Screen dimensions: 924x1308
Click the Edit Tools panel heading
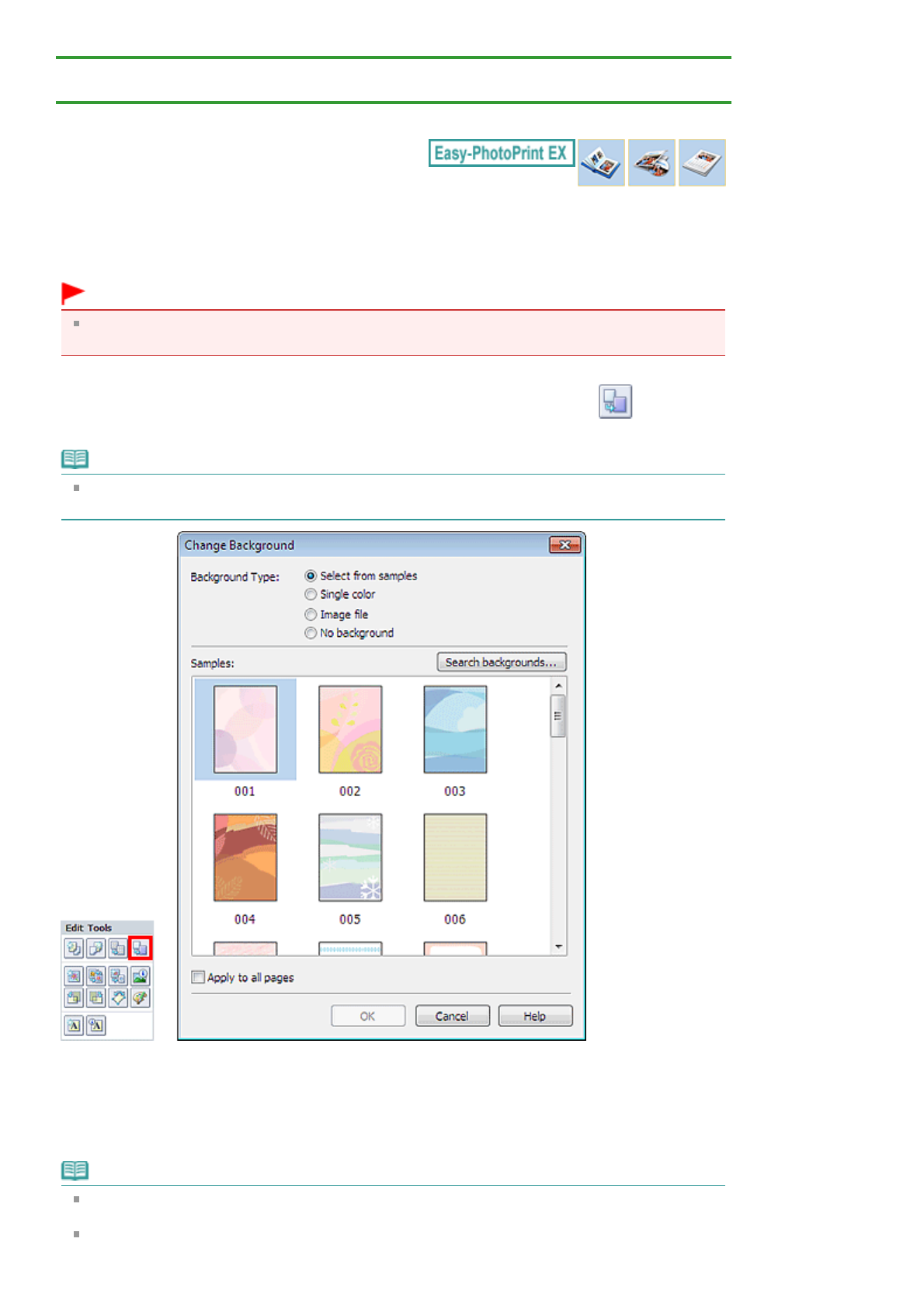(89, 928)
